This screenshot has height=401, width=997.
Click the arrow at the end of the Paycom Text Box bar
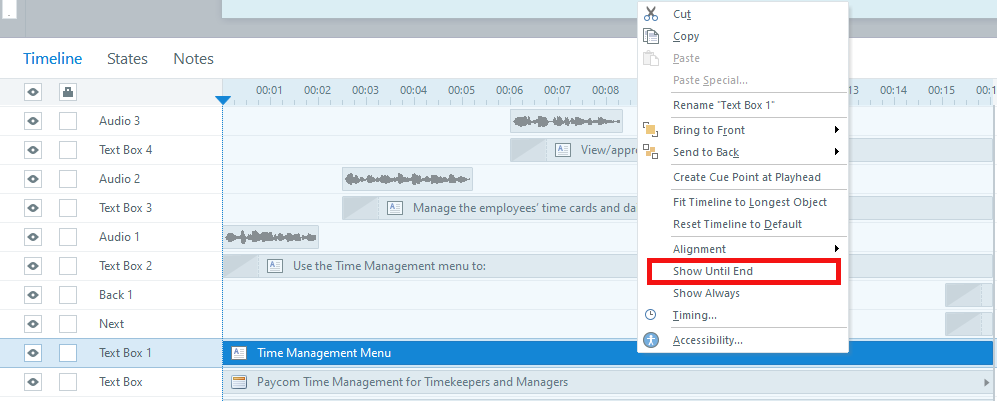986,382
